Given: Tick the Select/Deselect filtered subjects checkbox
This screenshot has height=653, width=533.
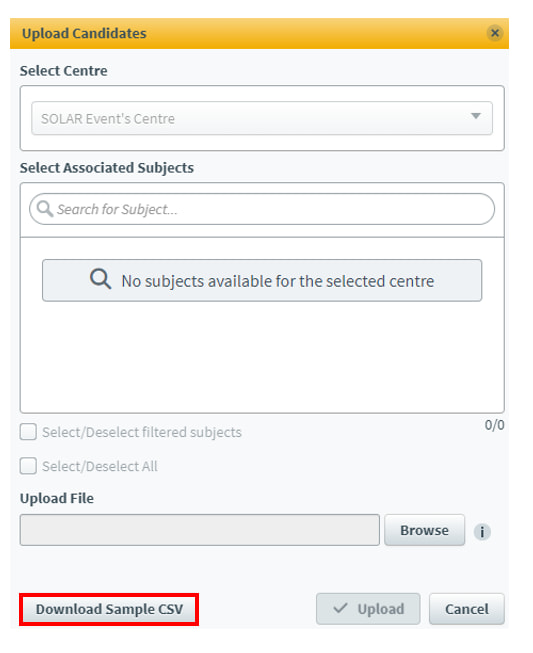Looking at the screenshot, I should [x=28, y=432].
